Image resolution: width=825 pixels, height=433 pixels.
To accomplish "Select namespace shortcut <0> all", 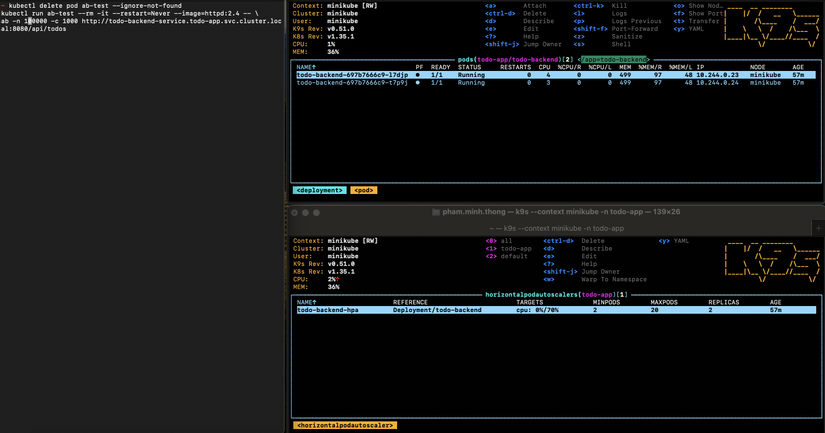I will click(x=498, y=241).
